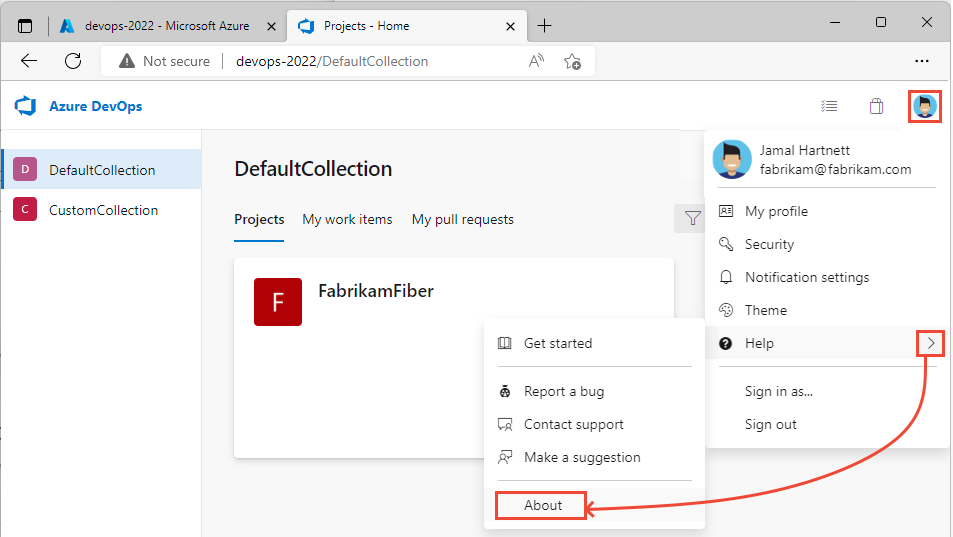Select About in the Help submenu
Screen dimensions: 953x537
coord(543,505)
